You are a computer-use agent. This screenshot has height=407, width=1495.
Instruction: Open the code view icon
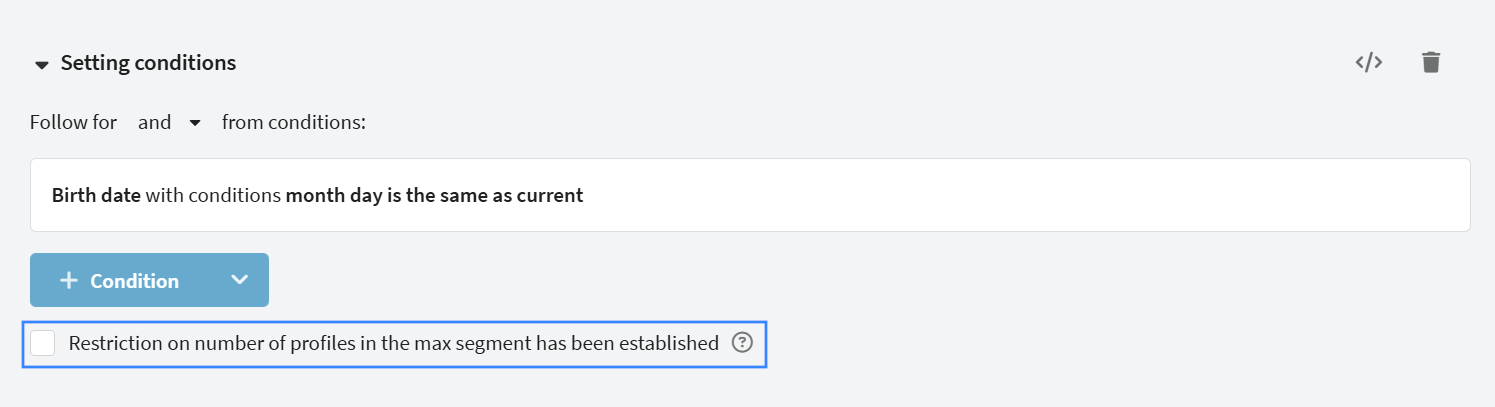1369,62
